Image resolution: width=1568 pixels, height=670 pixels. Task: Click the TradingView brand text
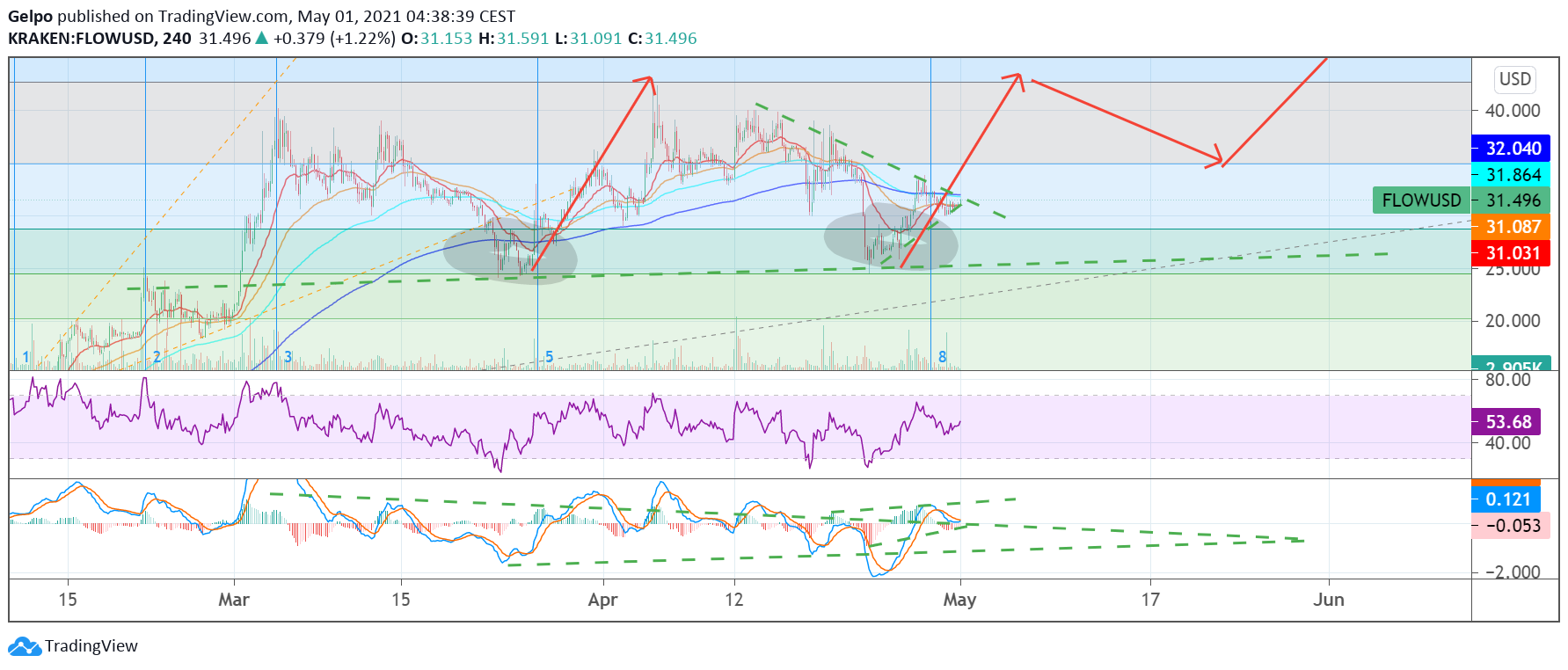click(x=91, y=646)
